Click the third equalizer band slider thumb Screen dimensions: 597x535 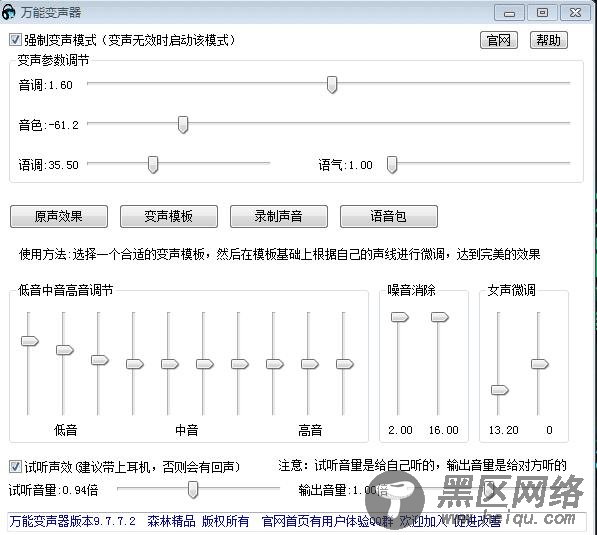(x=100, y=360)
